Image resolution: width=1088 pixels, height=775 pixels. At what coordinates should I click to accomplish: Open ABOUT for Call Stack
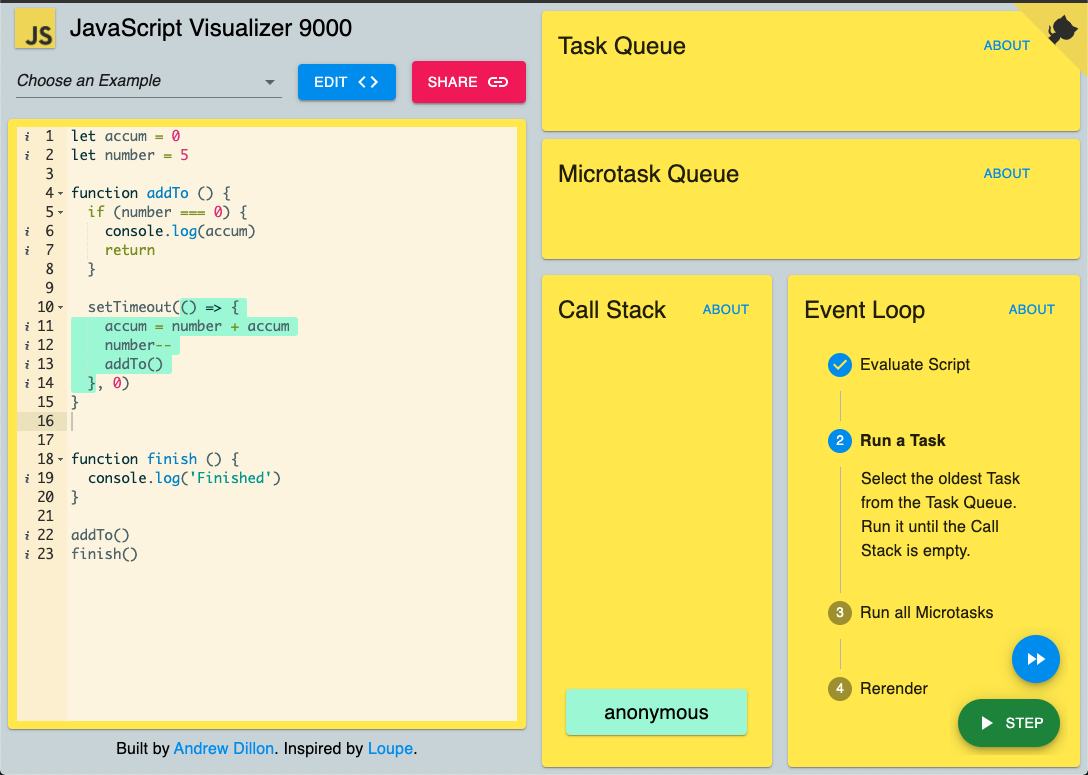coord(725,309)
